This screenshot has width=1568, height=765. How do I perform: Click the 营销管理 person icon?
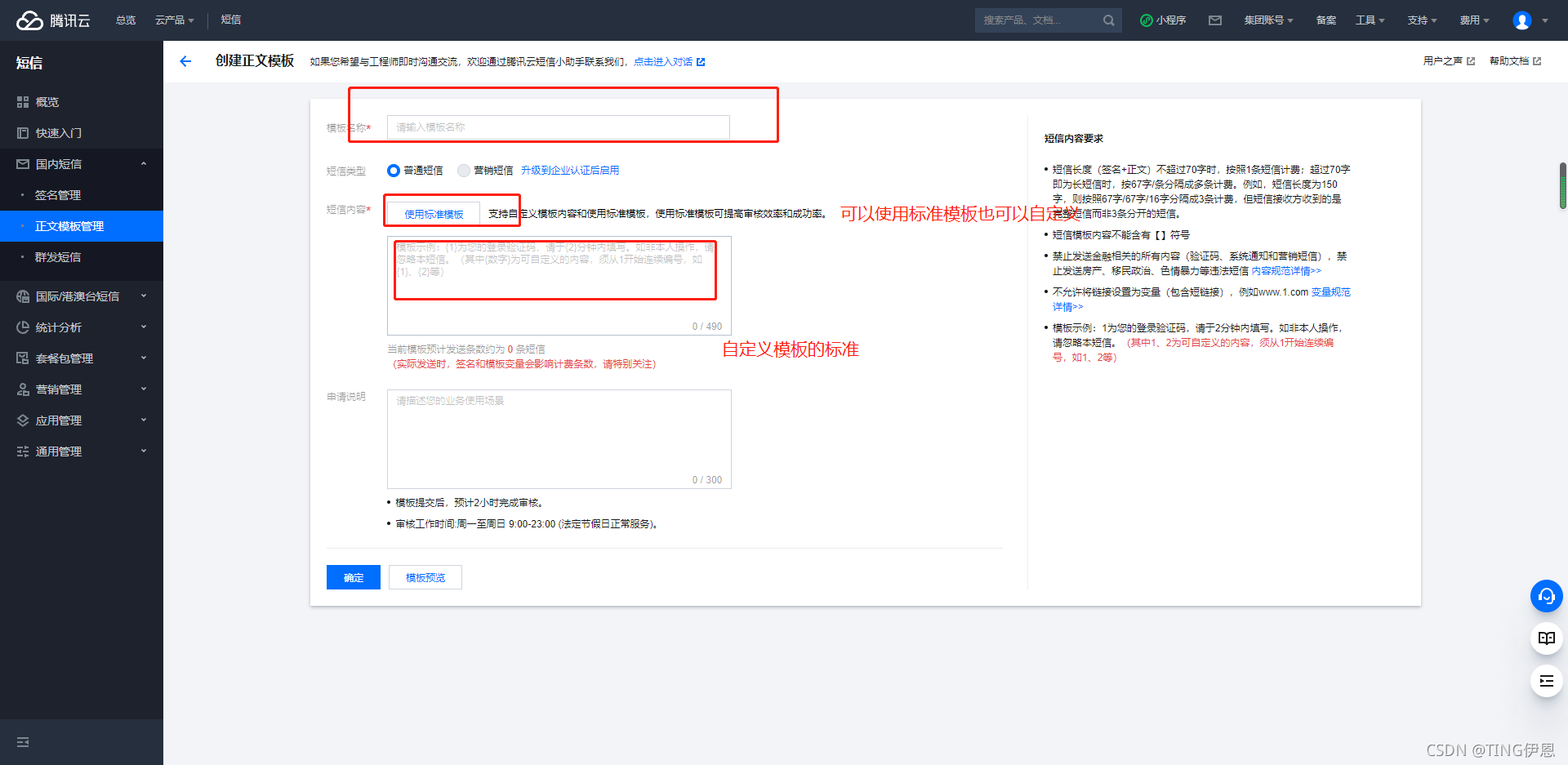pos(23,389)
